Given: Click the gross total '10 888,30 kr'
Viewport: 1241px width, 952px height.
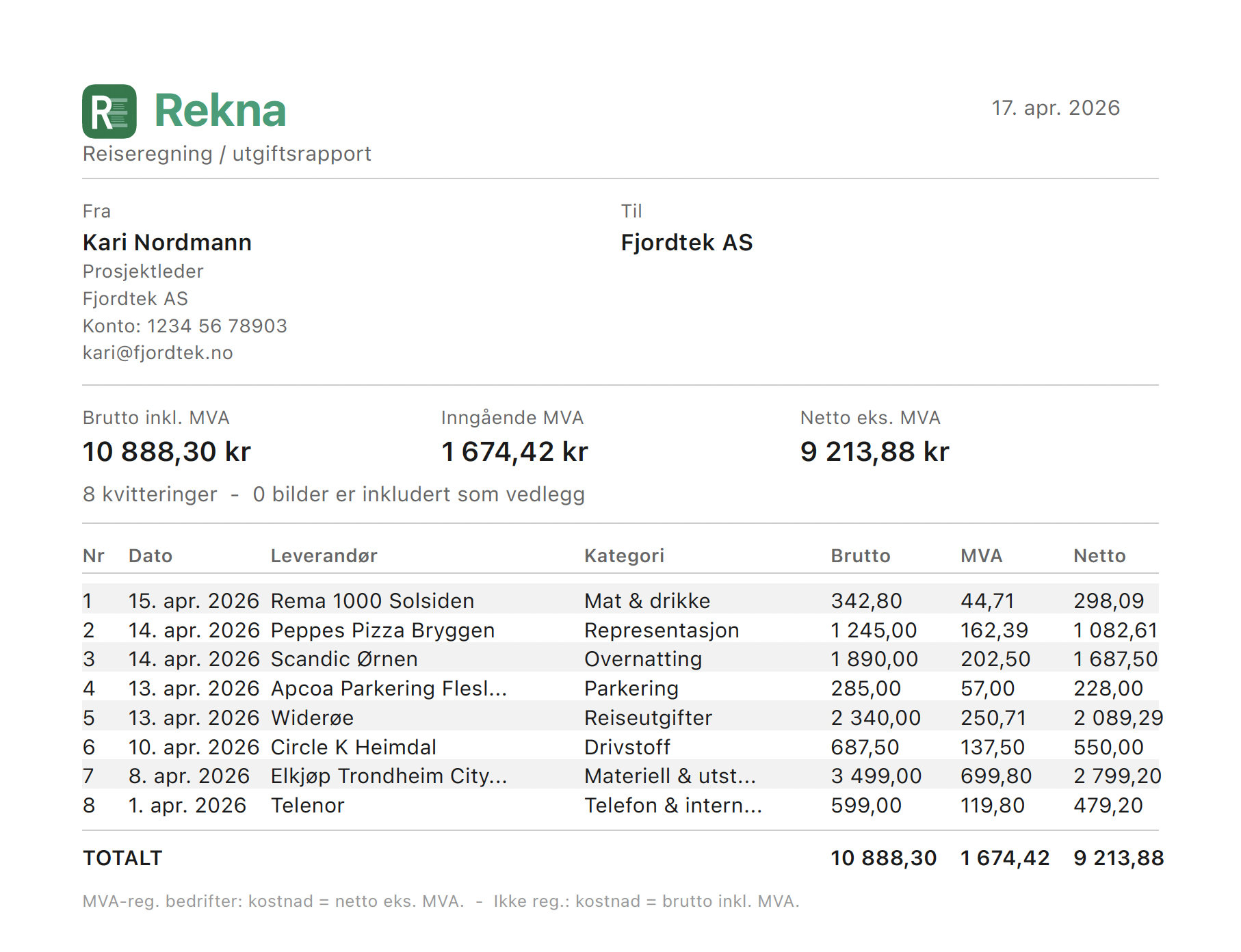Looking at the screenshot, I should coord(167,452).
